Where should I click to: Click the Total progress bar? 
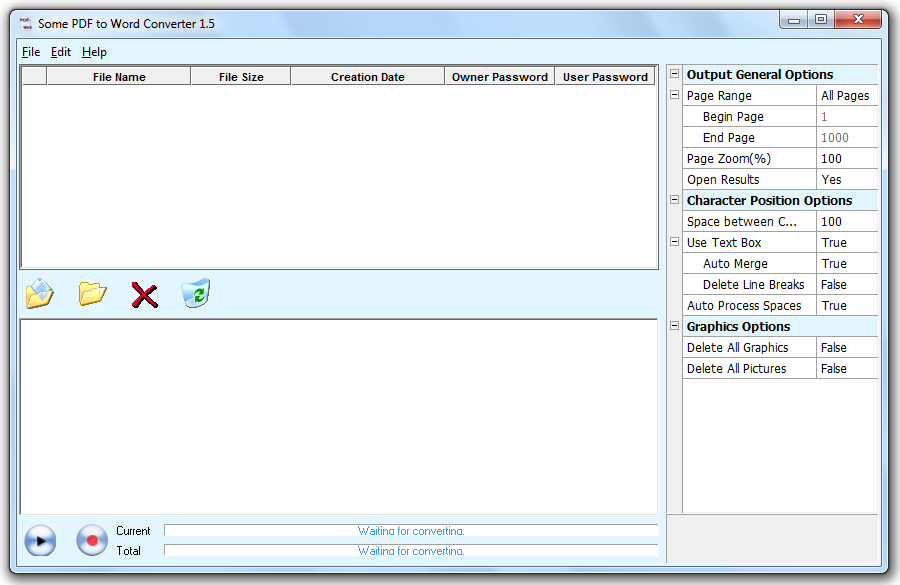coord(411,550)
